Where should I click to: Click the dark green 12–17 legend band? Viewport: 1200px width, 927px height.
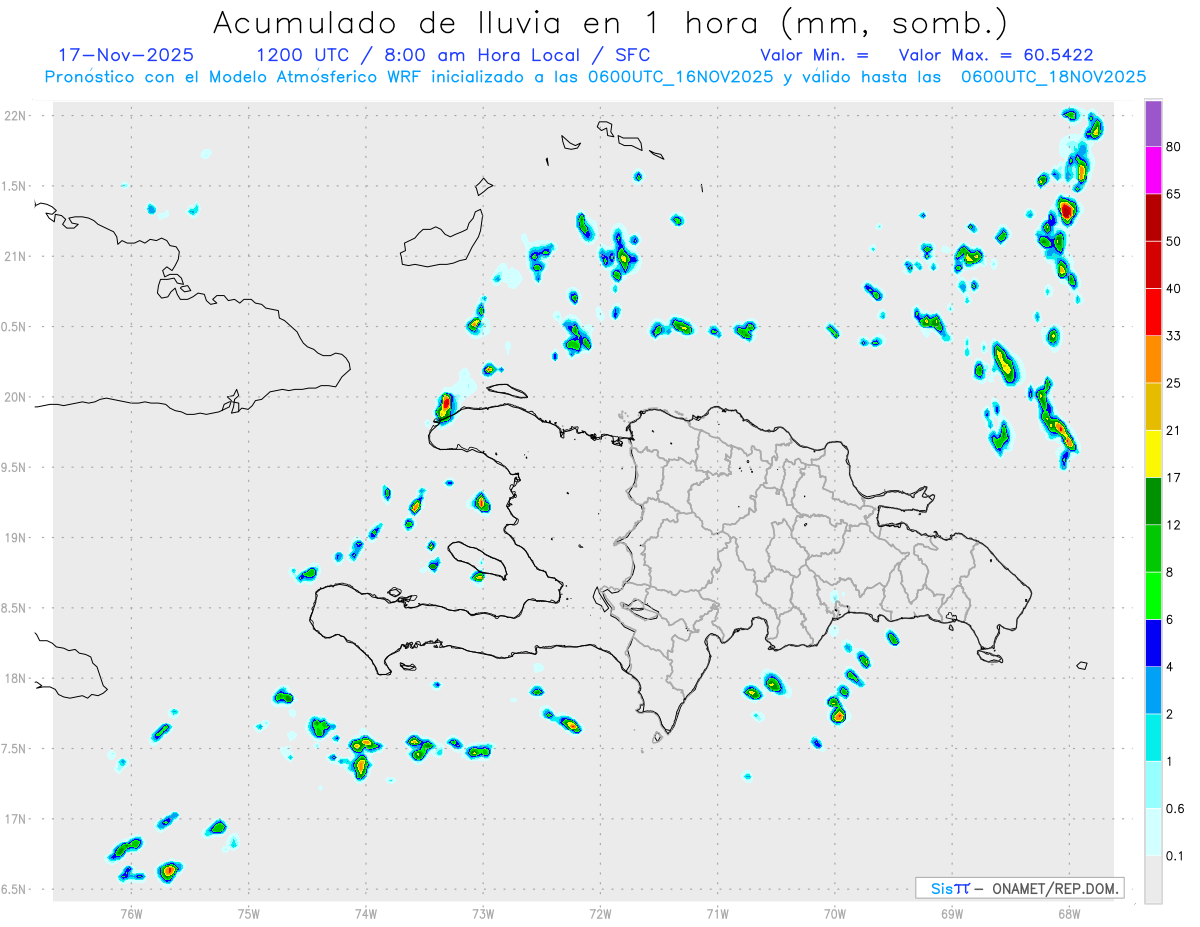click(1153, 501)
